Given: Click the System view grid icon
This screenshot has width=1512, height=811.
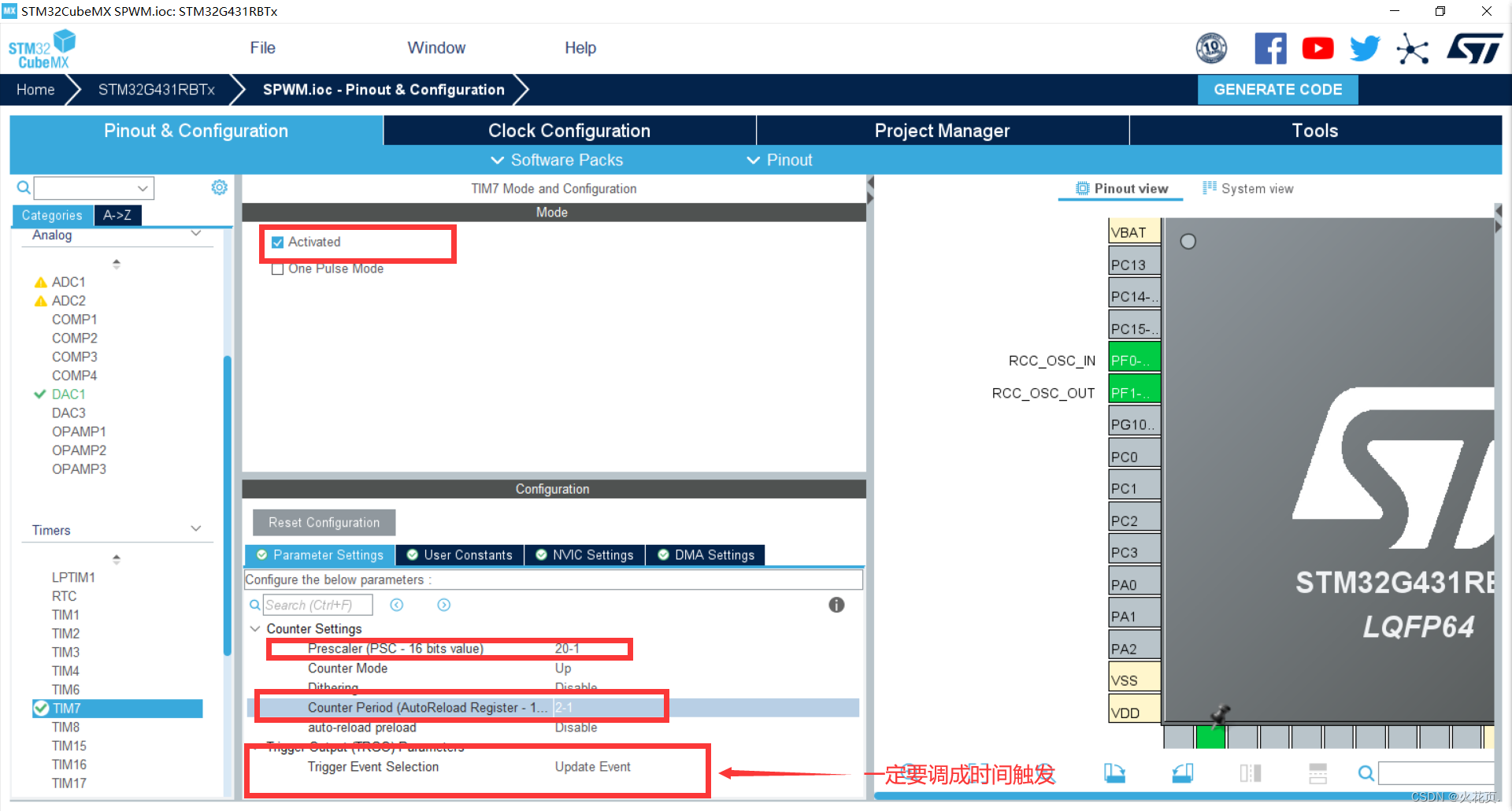Looking at the screenshot, I should coord(1210,187).
